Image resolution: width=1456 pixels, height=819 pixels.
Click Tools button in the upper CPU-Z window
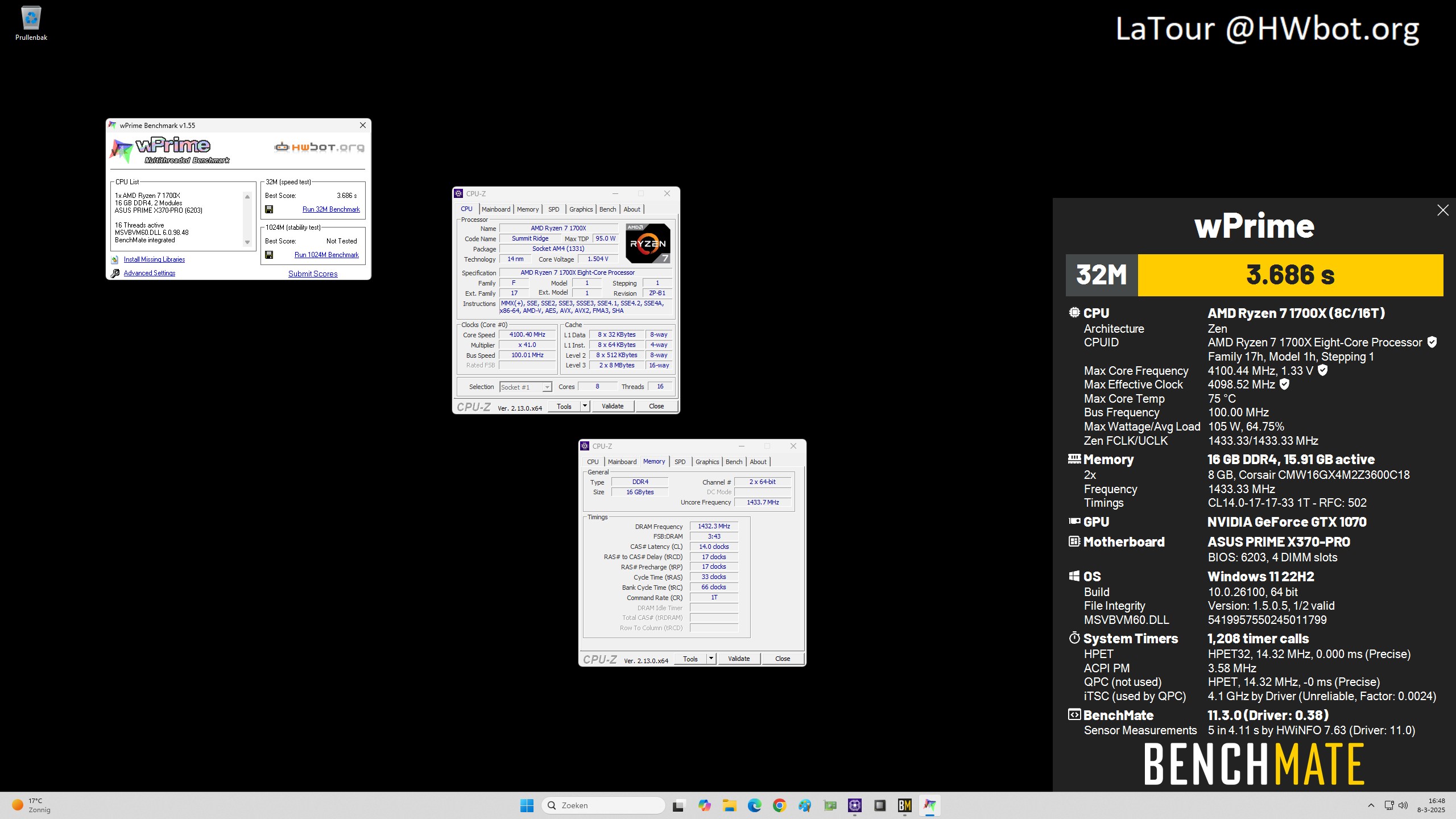point(564,406)
